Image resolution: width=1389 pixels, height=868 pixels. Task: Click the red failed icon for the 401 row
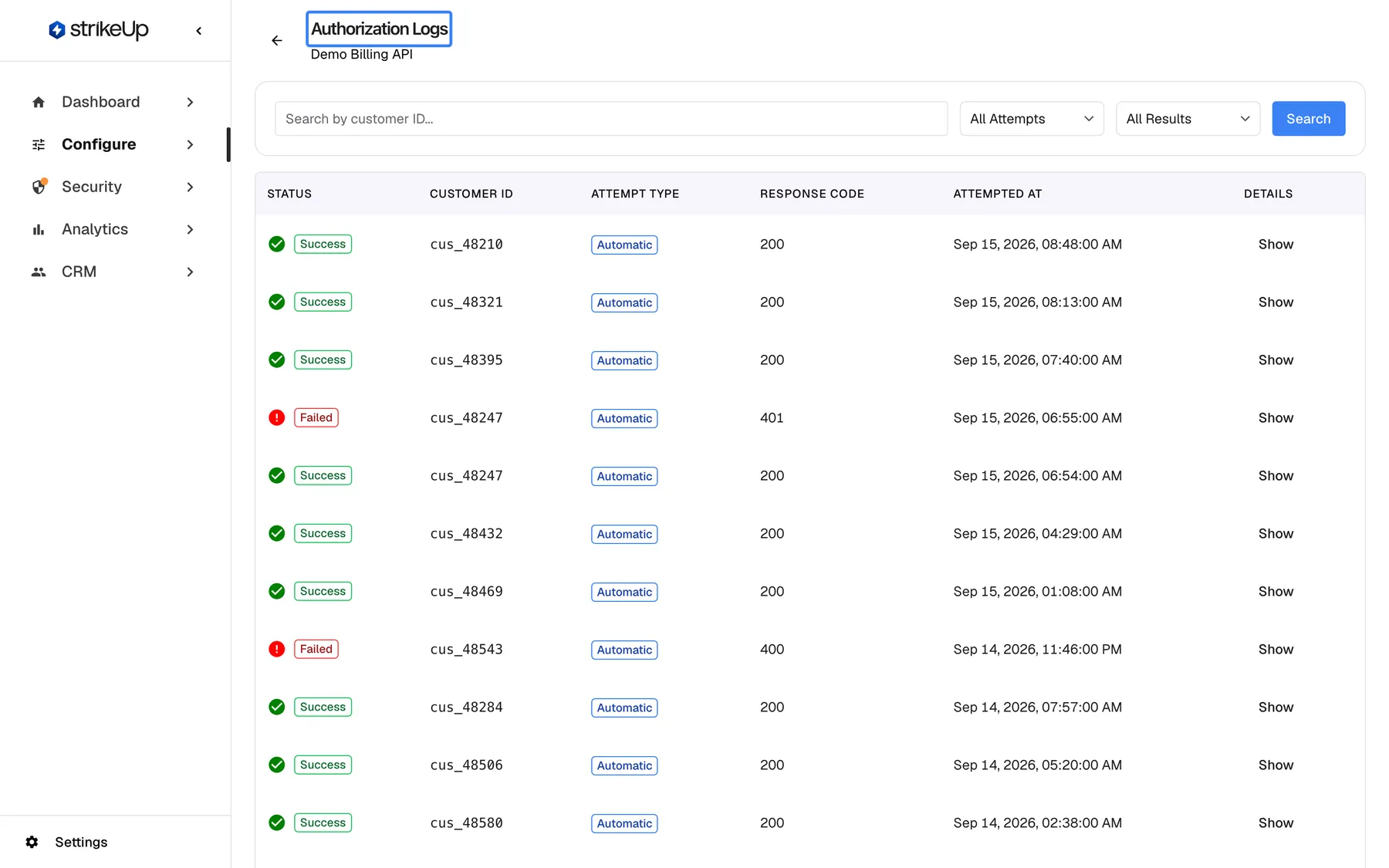[277, 417]
